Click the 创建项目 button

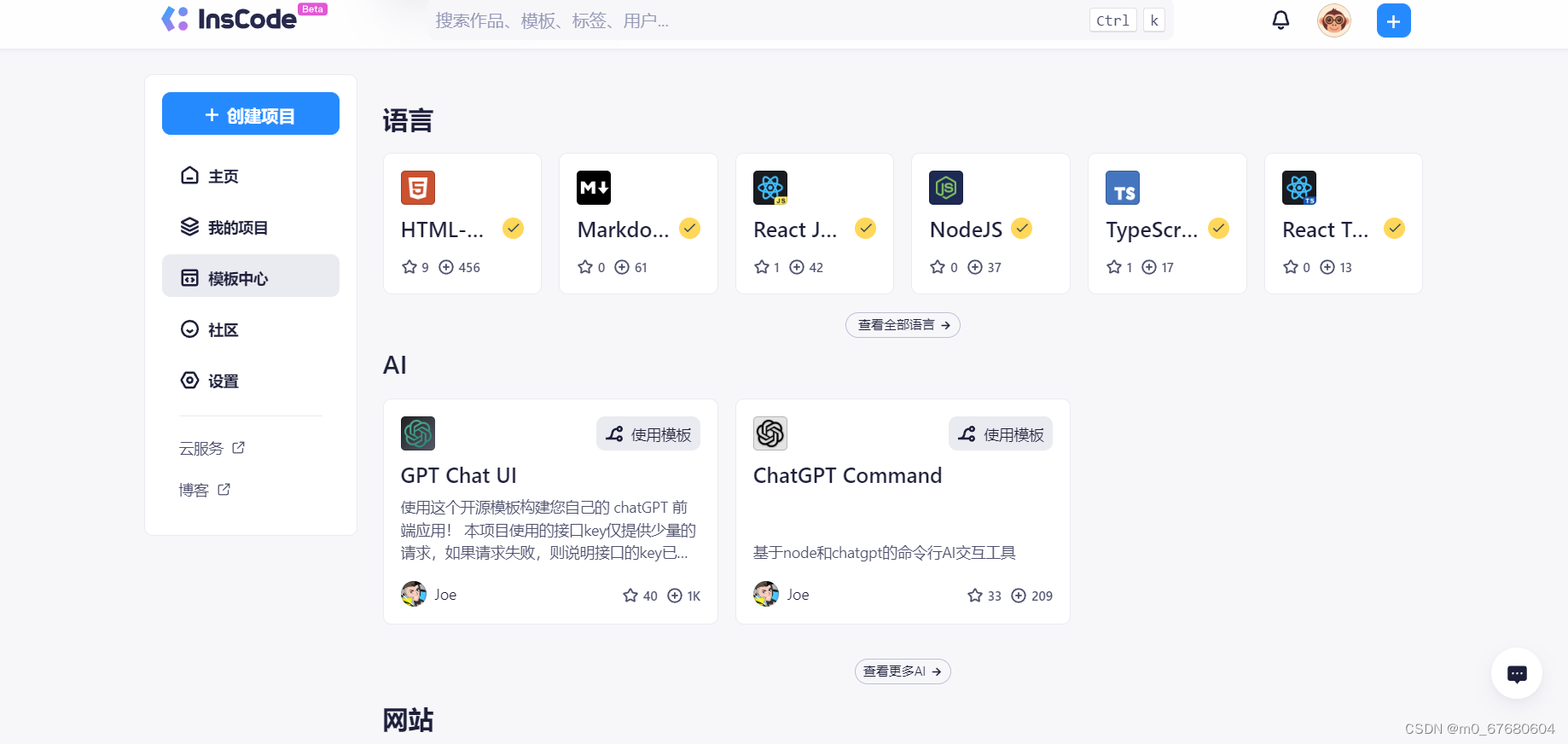(x=251, y=113)
